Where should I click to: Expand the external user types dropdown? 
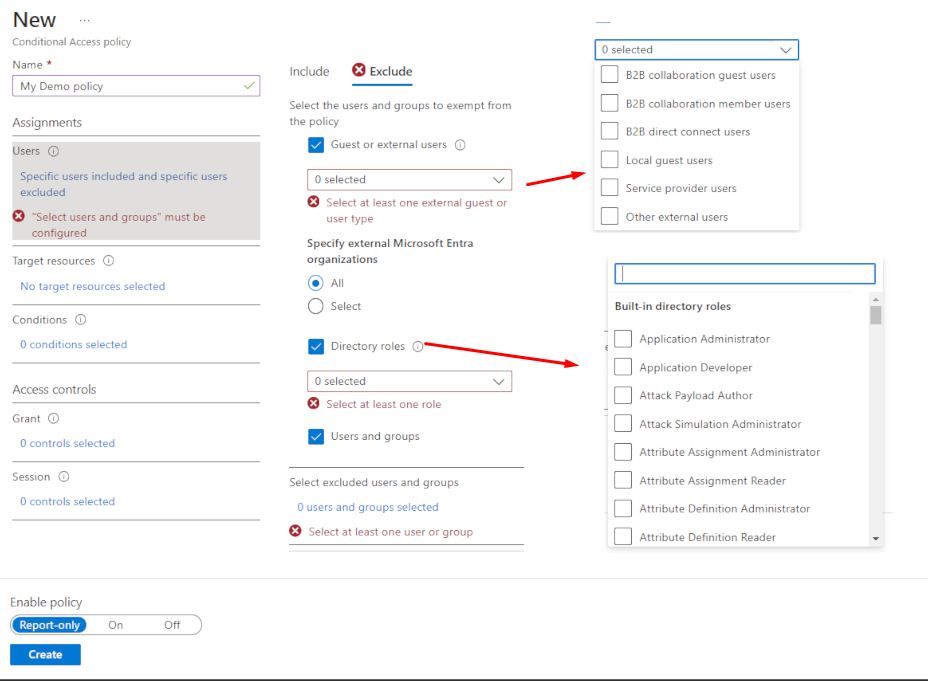pyautogui.click(x=409, y=180)
